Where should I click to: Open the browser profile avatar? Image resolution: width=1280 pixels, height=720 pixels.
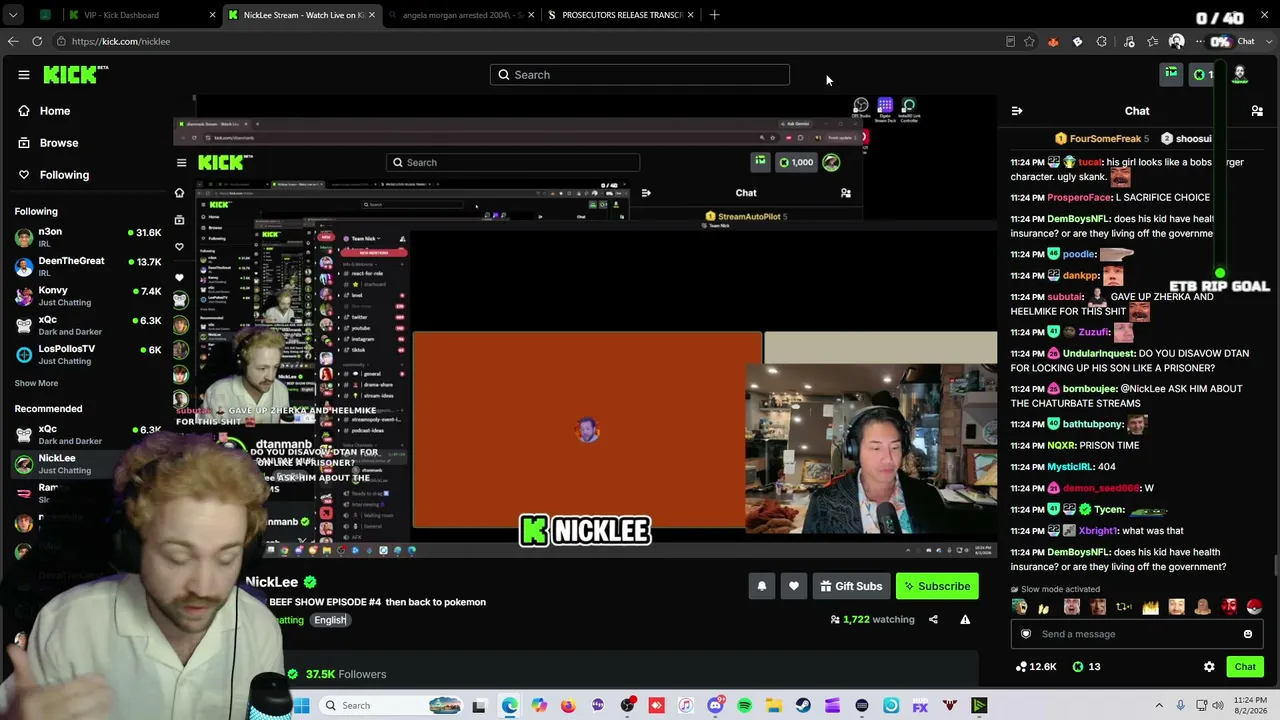(x=1177, y=41)
